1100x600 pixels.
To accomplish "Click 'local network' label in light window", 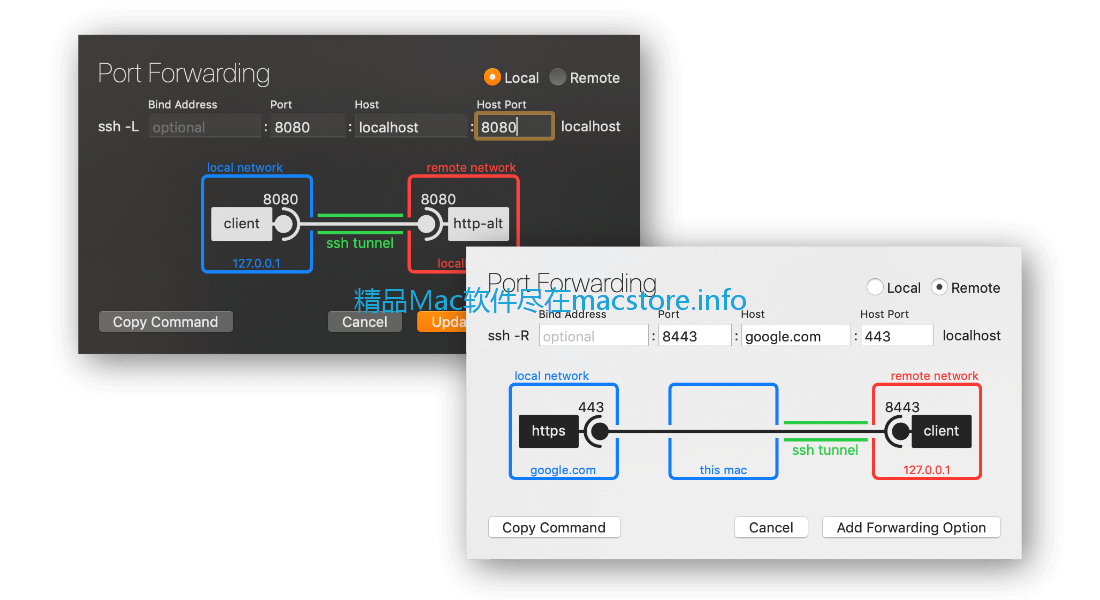I will coord(552,376).
